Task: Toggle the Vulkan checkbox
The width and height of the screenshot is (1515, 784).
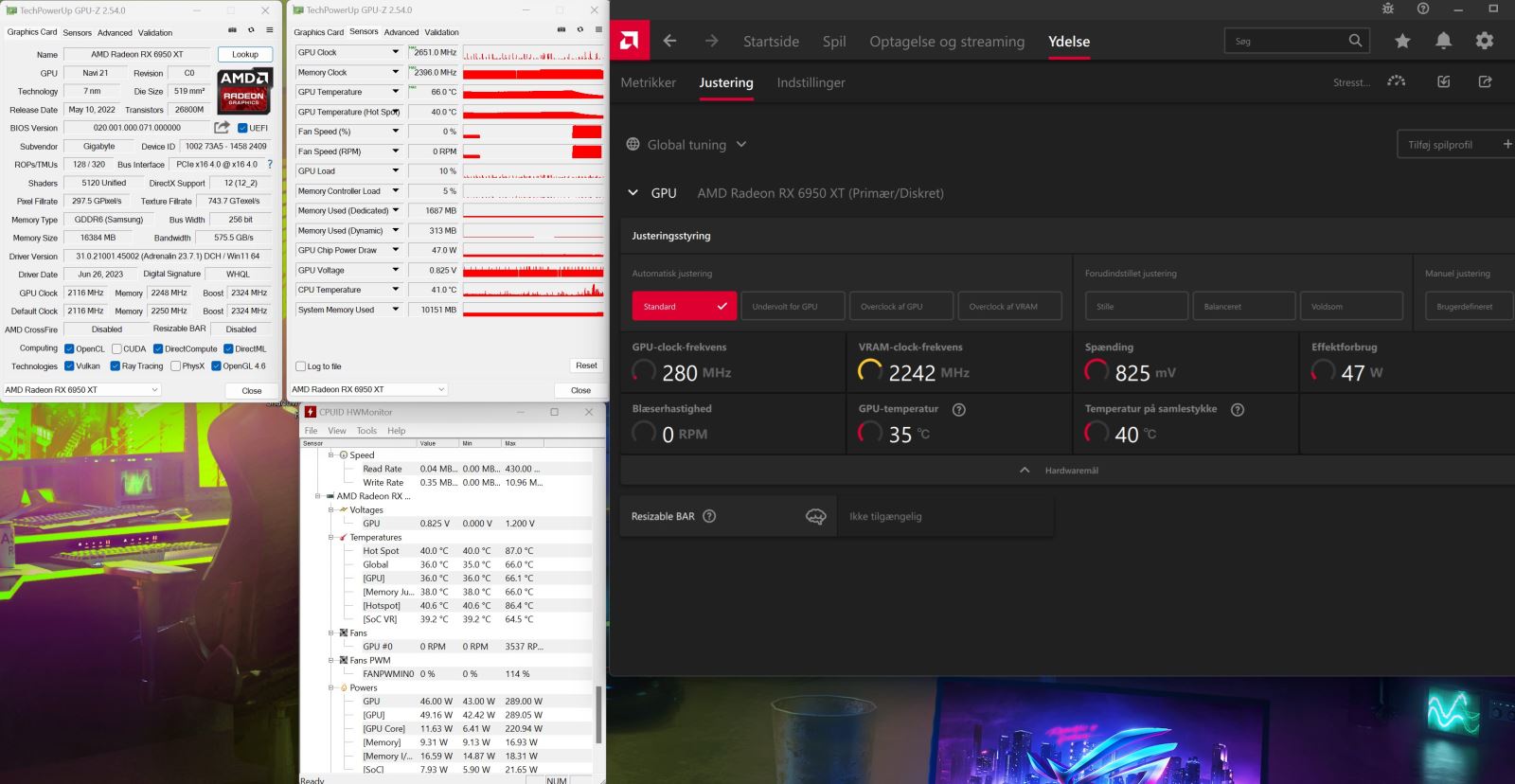Action: (x=69, y=365)
